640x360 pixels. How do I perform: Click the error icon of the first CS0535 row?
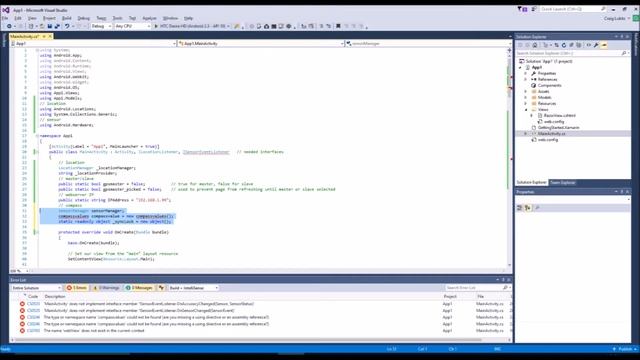[22, 304]
